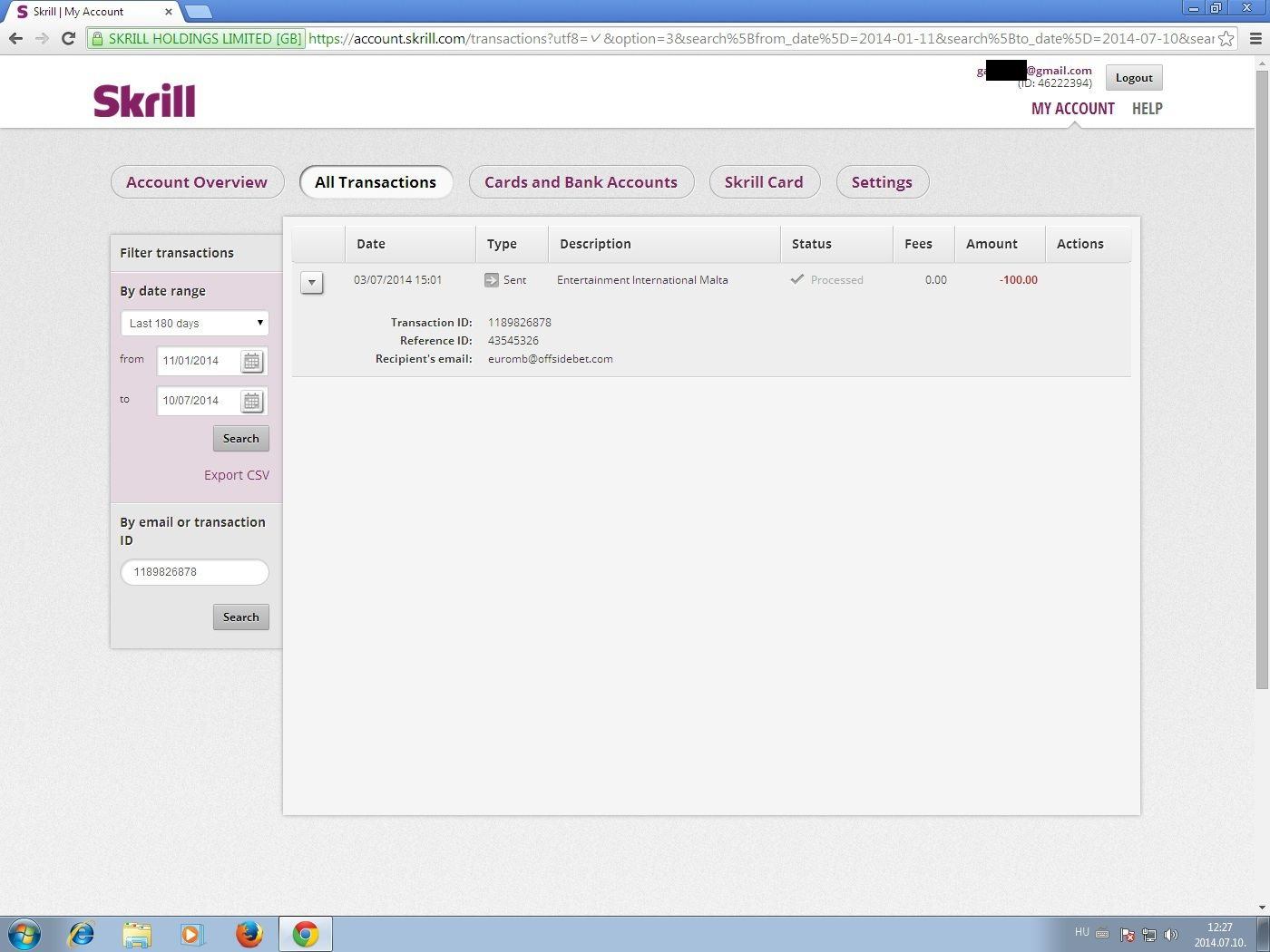1270x952 pixels.
Task: Click the Skrill logo
Action: pos(144,101)
